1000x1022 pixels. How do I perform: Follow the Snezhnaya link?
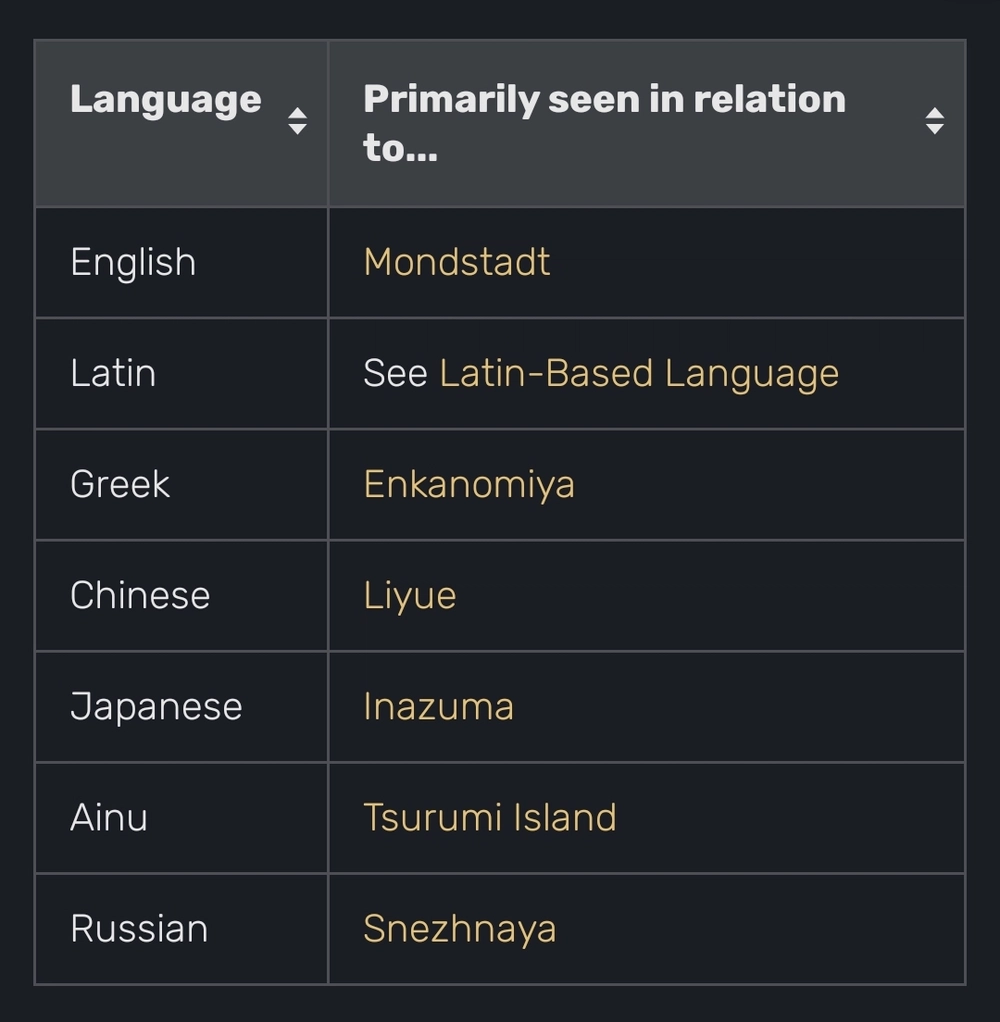tap(459, 928)
